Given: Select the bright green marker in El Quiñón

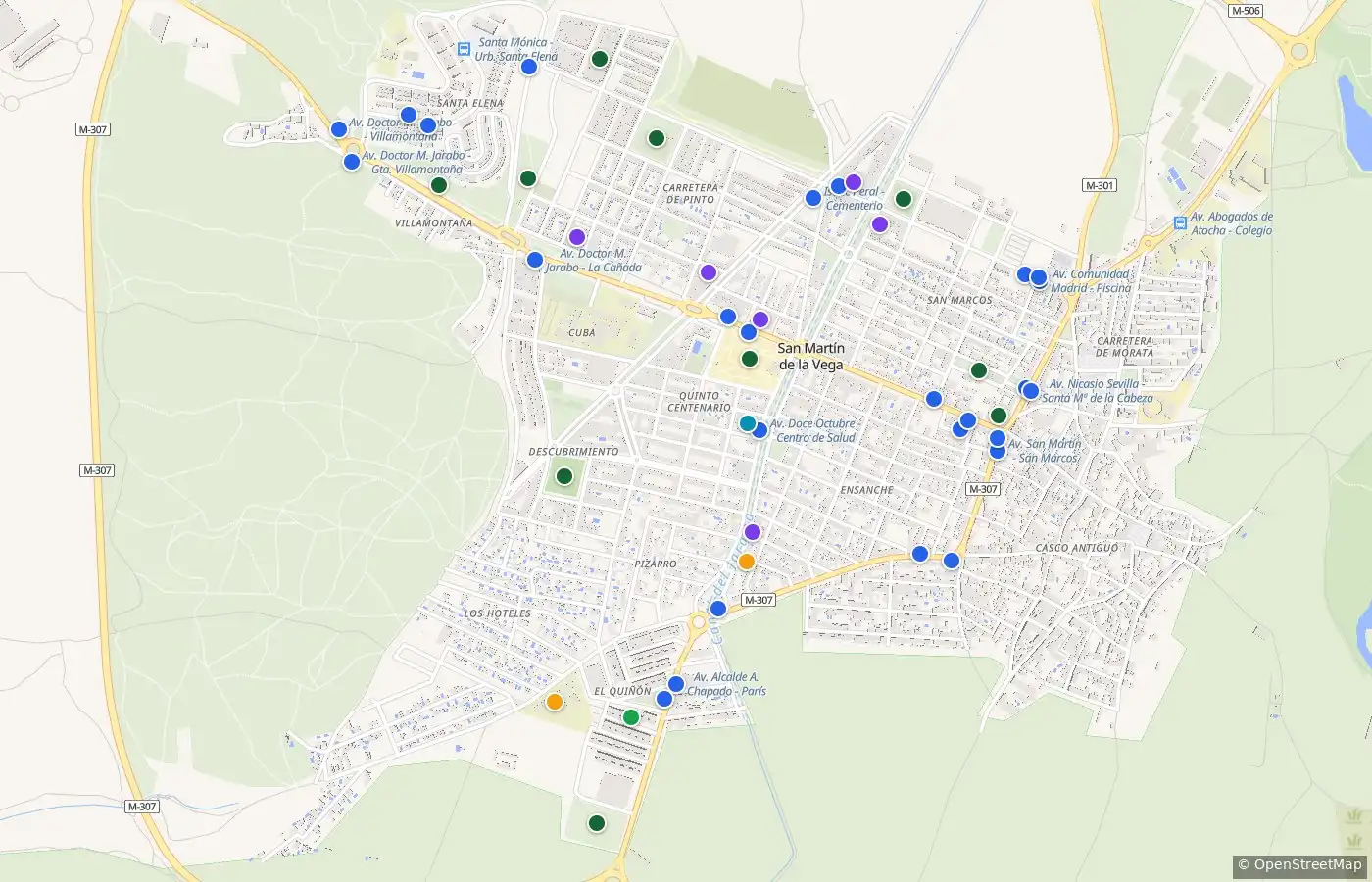Looking at the screenshot, I should [x=631, y=717].
